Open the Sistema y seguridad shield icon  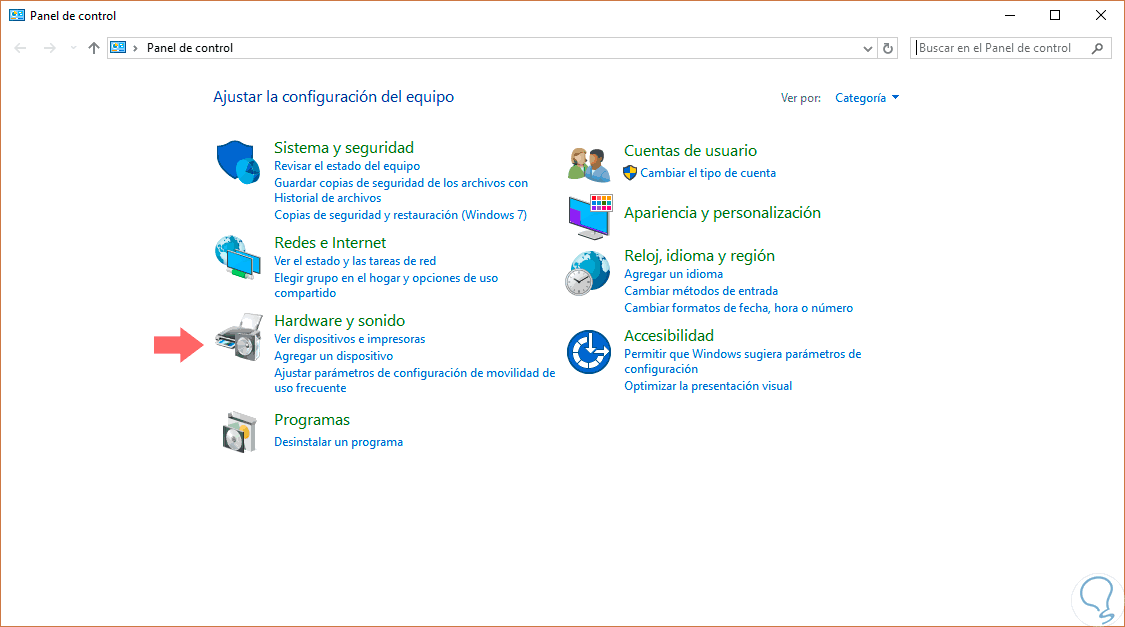click(x=237, y=162)
